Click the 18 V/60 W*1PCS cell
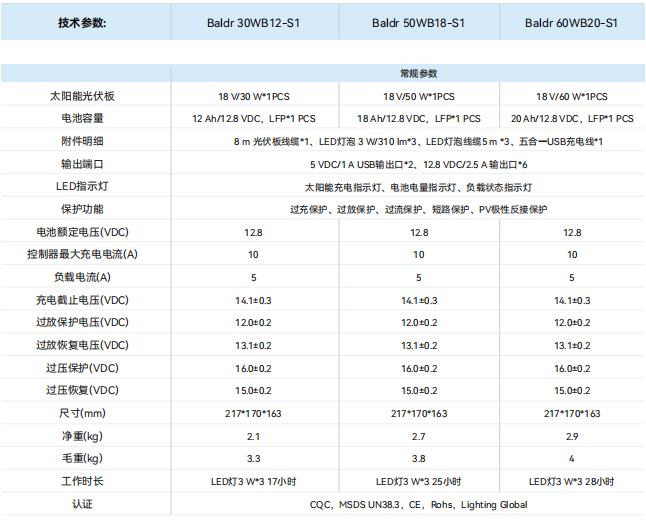Viewport: 646px width, 520px height. point(571,97)
